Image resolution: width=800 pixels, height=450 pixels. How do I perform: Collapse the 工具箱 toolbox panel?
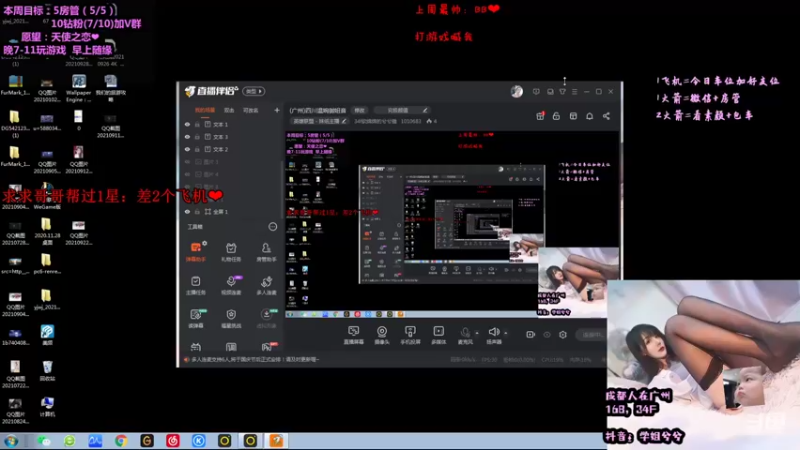pos(273,227)
